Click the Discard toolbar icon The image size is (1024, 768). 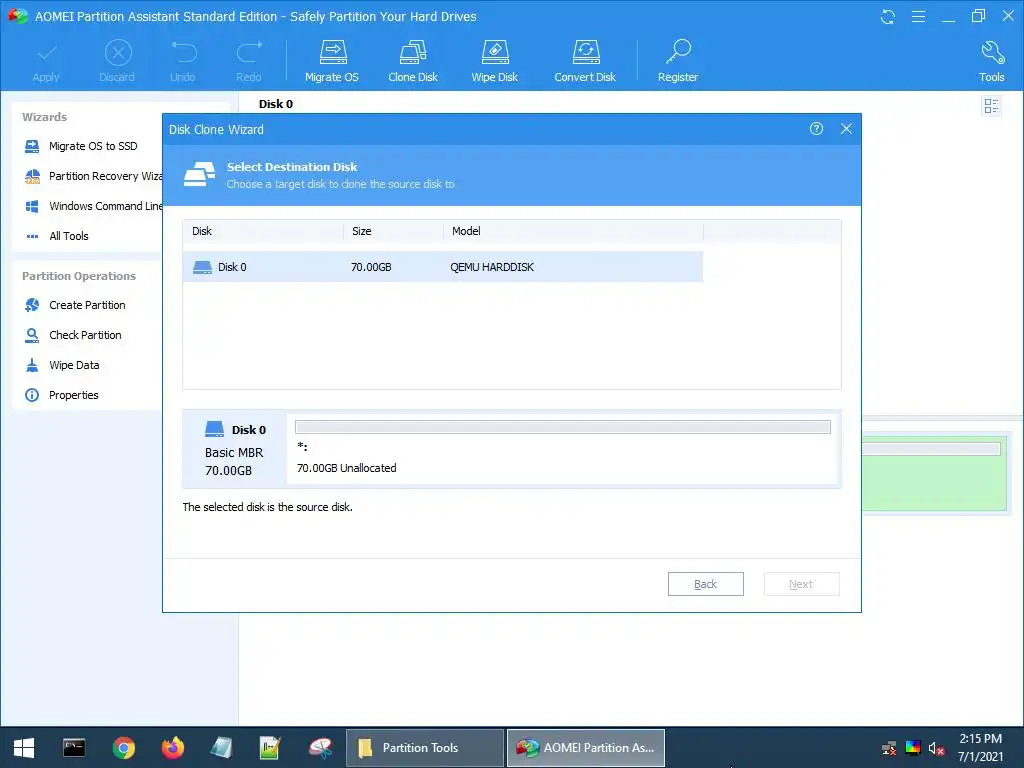118,52
